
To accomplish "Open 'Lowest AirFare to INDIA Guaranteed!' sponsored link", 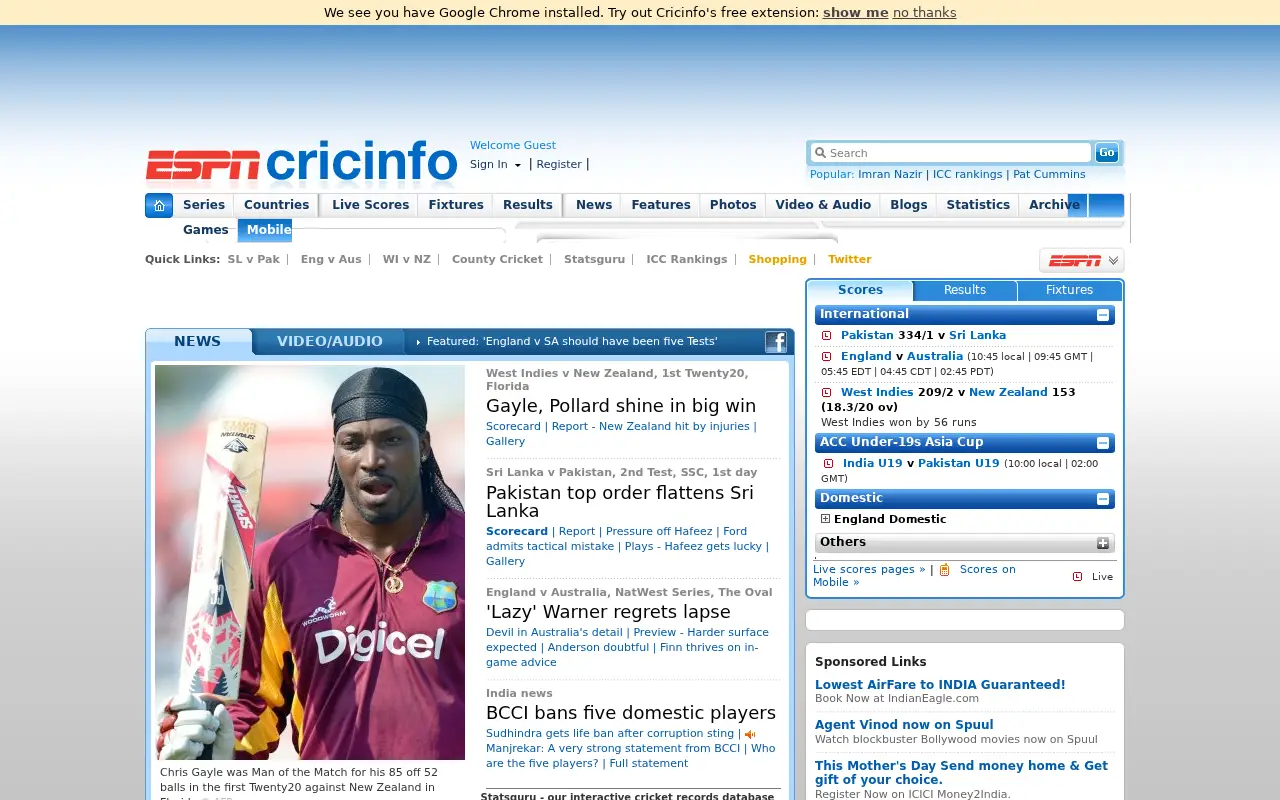I will [940, 685].
